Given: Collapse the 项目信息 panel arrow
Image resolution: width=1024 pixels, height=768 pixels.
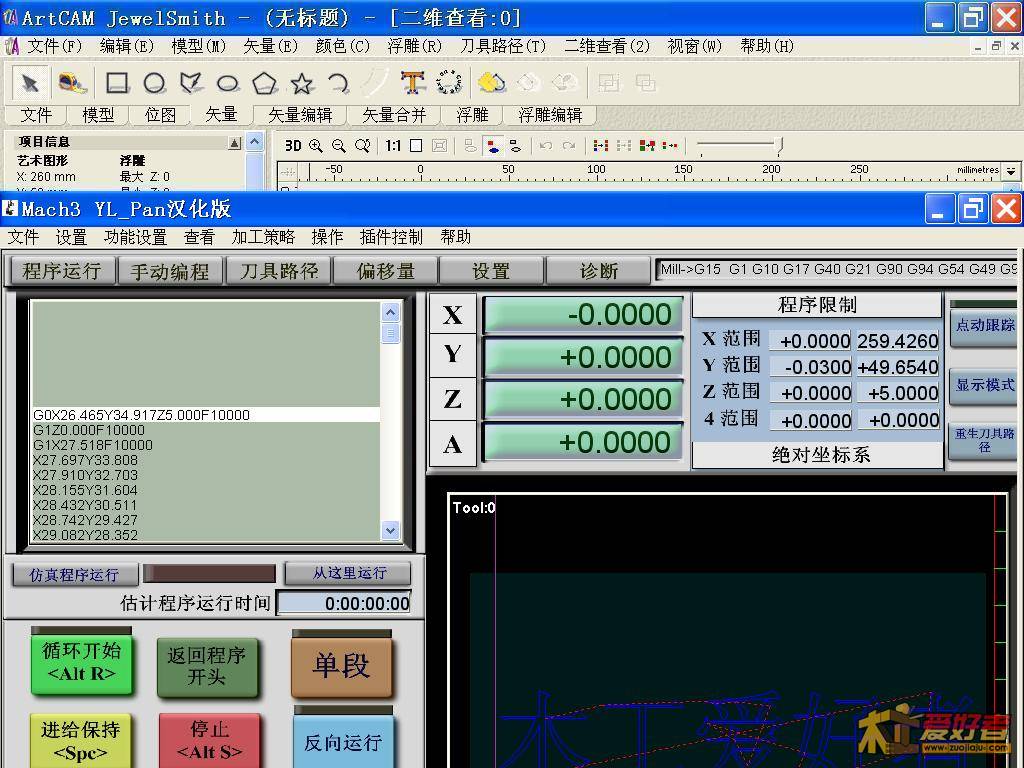Looking at the screenshot, I should [234, 143].
